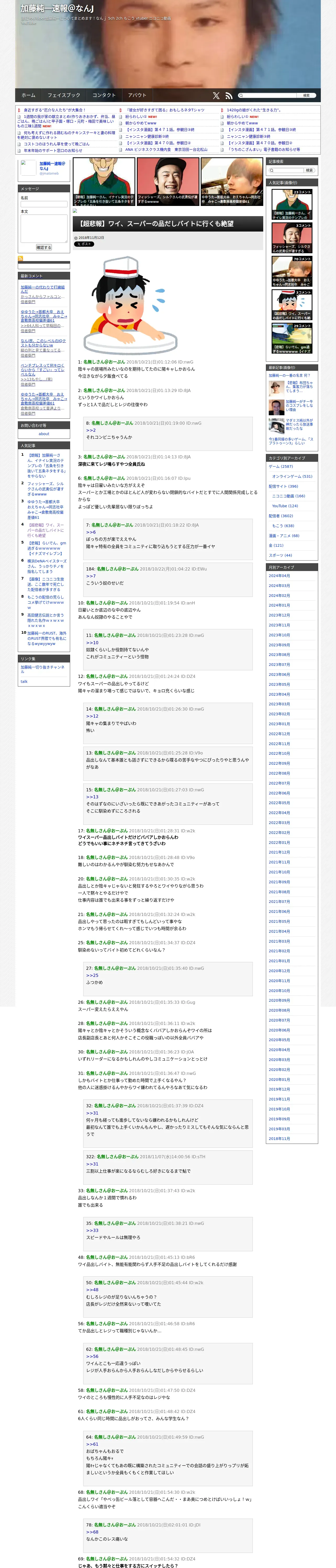Open featured thumbnail ゆゆうた→首都大卒
The width and height of the screenshot is (336, 1568).
(232, 181)
